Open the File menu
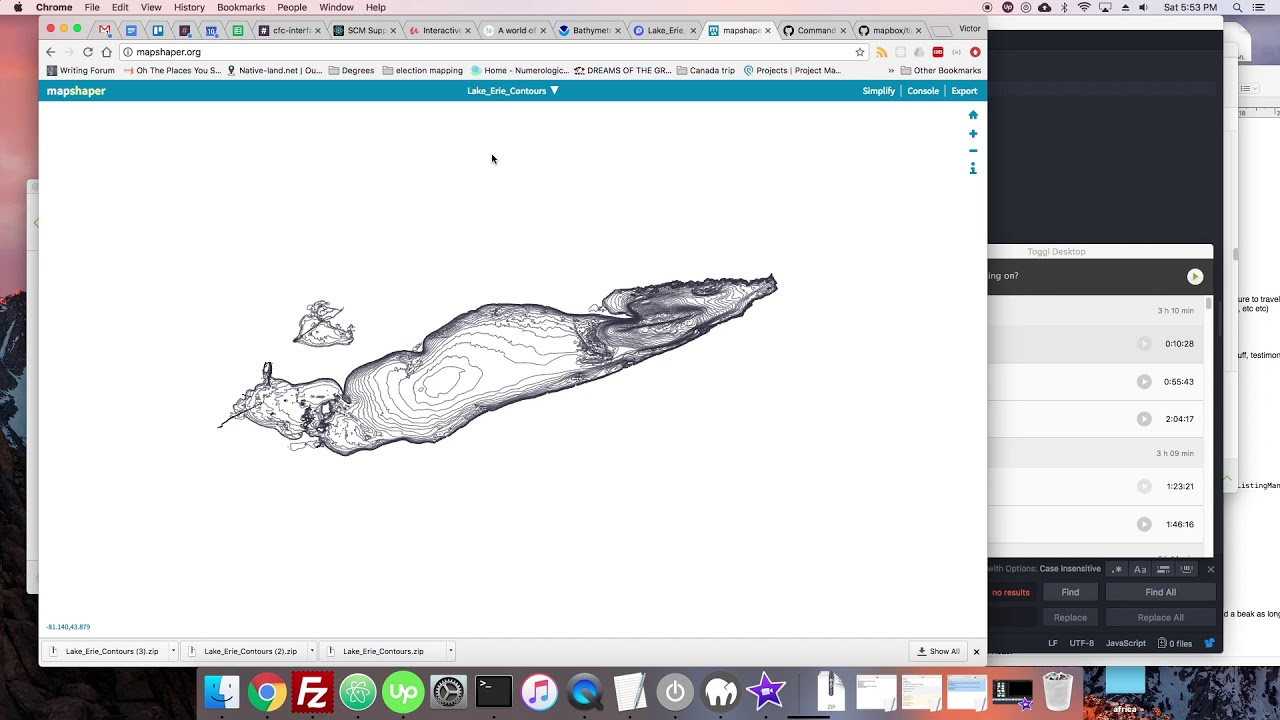 (92, 8)
